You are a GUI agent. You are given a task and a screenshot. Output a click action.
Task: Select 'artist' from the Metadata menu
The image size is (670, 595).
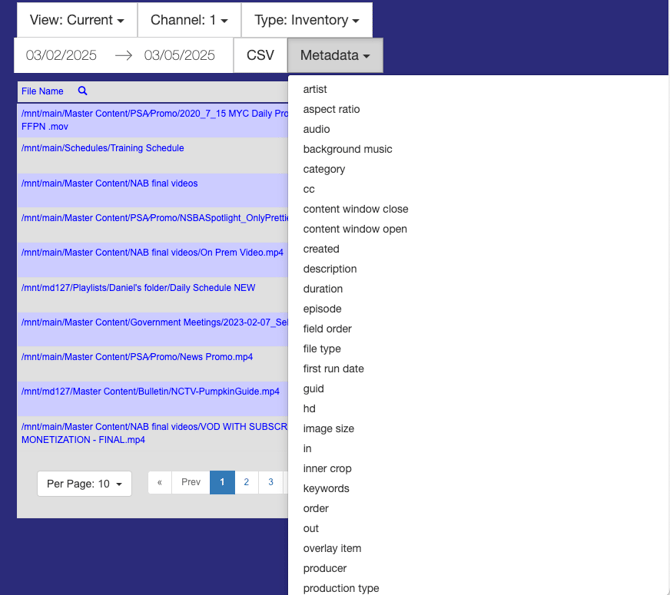click(315, 89)
